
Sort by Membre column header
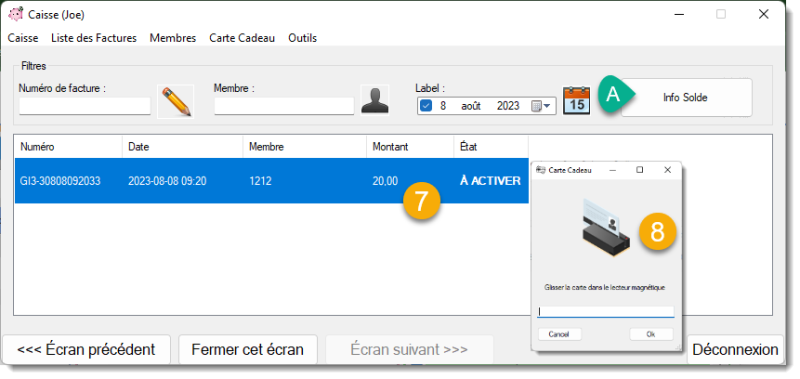[x=305, y=147]
